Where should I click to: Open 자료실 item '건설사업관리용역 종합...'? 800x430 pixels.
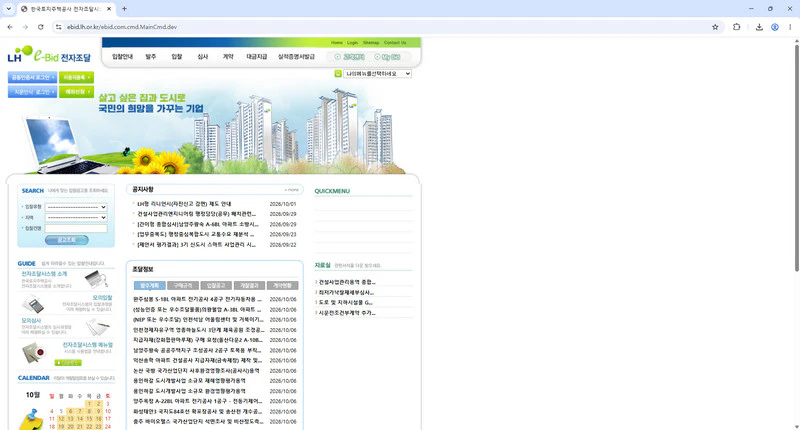347,282
